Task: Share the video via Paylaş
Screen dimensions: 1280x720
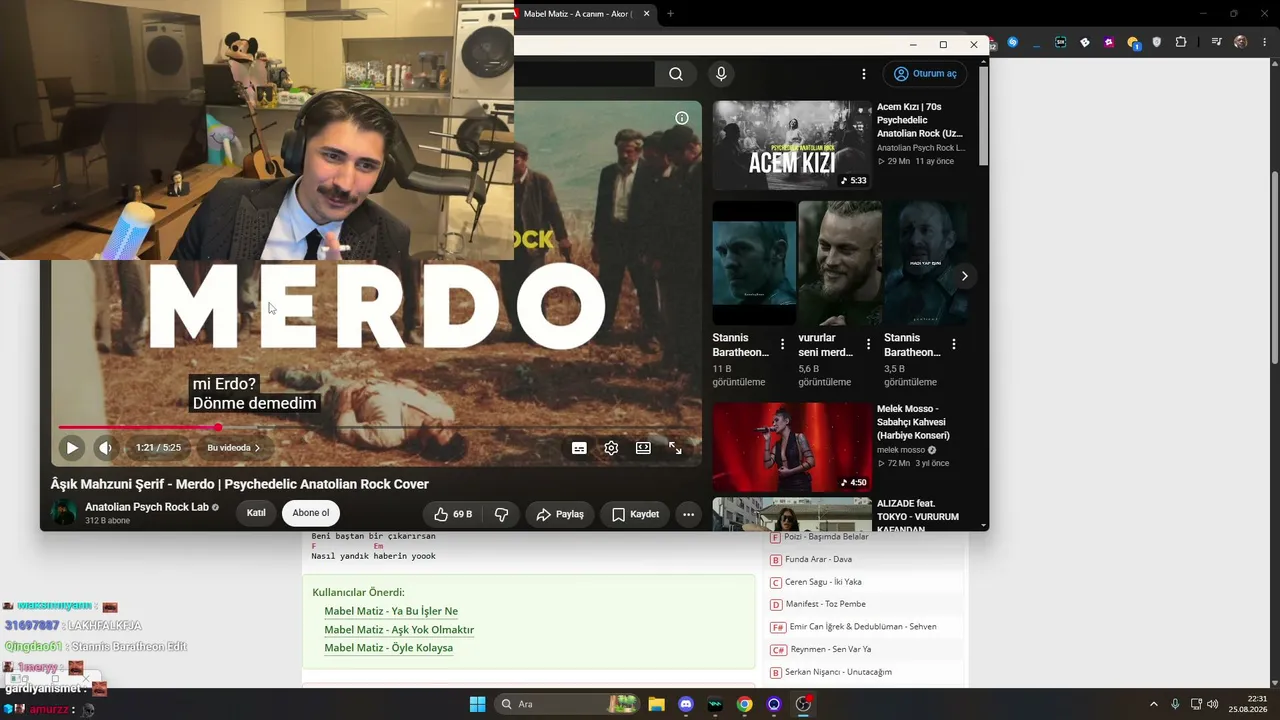Action: (x=560, y=514)
